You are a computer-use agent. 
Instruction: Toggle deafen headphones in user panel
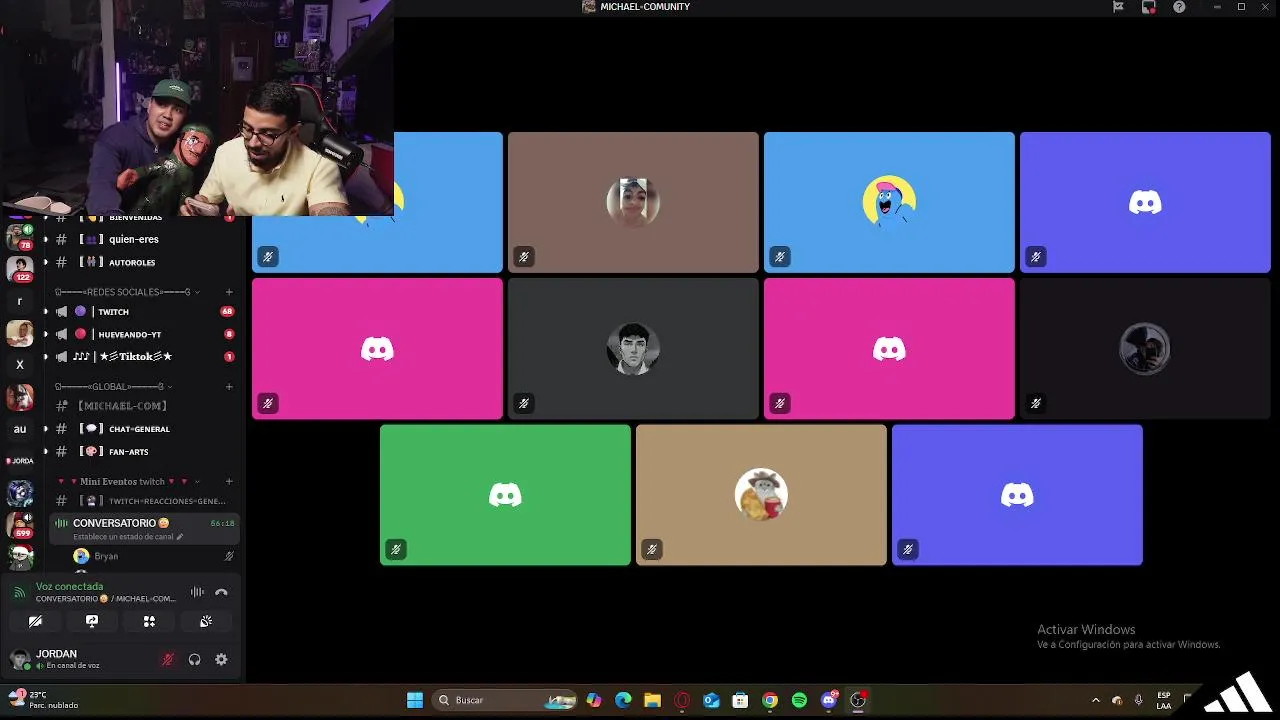(195, 660)
